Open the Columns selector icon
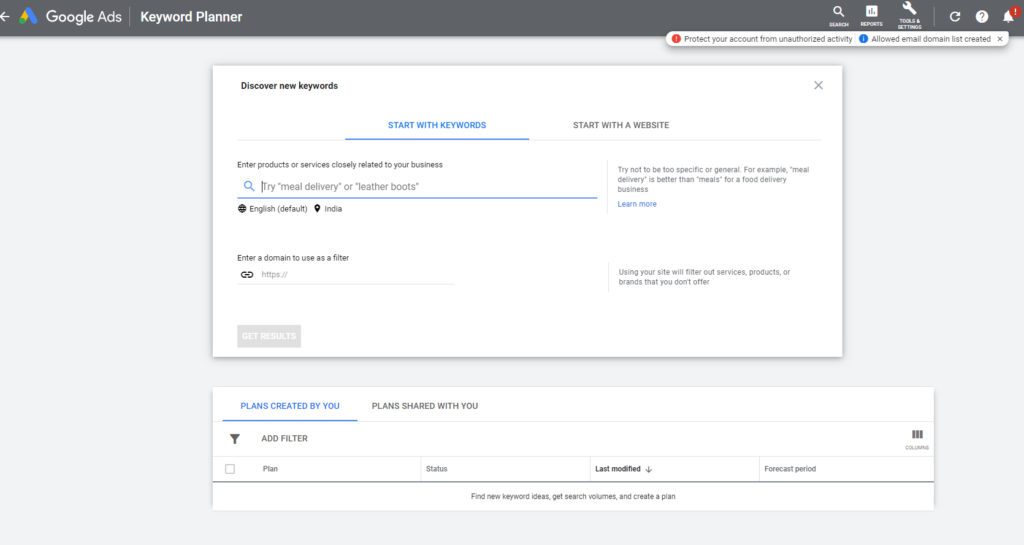 917,439
